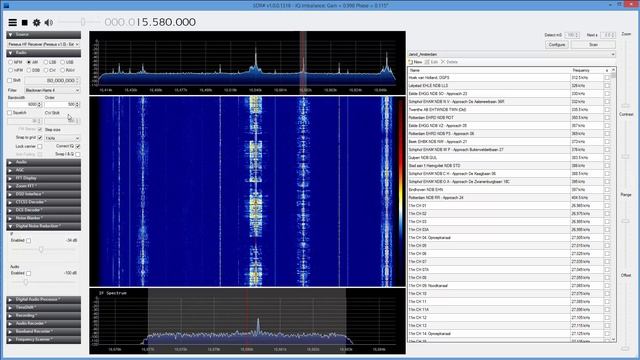
Task: Open settings via the gear icon
Action: pos(37,22)
